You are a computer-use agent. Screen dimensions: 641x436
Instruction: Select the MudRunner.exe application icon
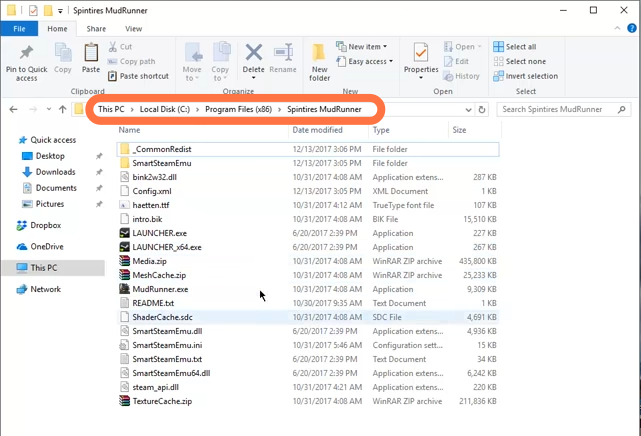coord(124,289)
